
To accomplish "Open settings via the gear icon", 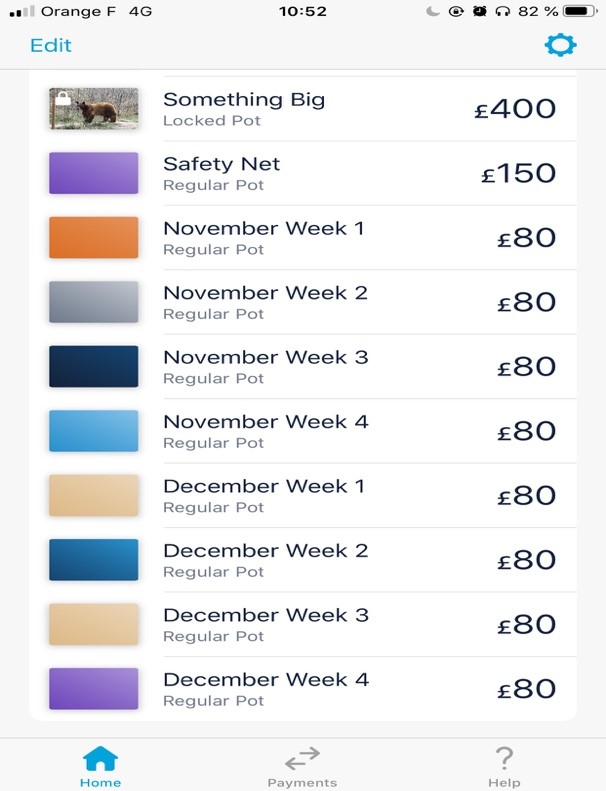I will tap(560, 45).
